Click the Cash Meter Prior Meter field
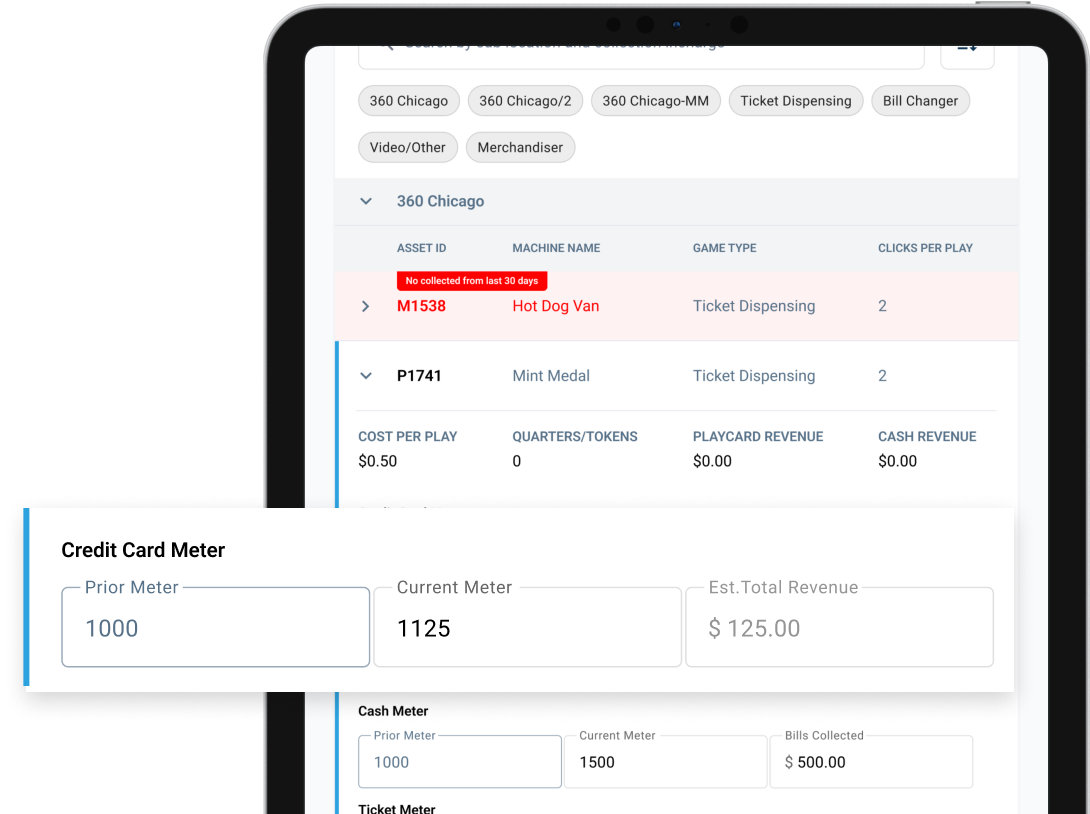 coord(460,762)
